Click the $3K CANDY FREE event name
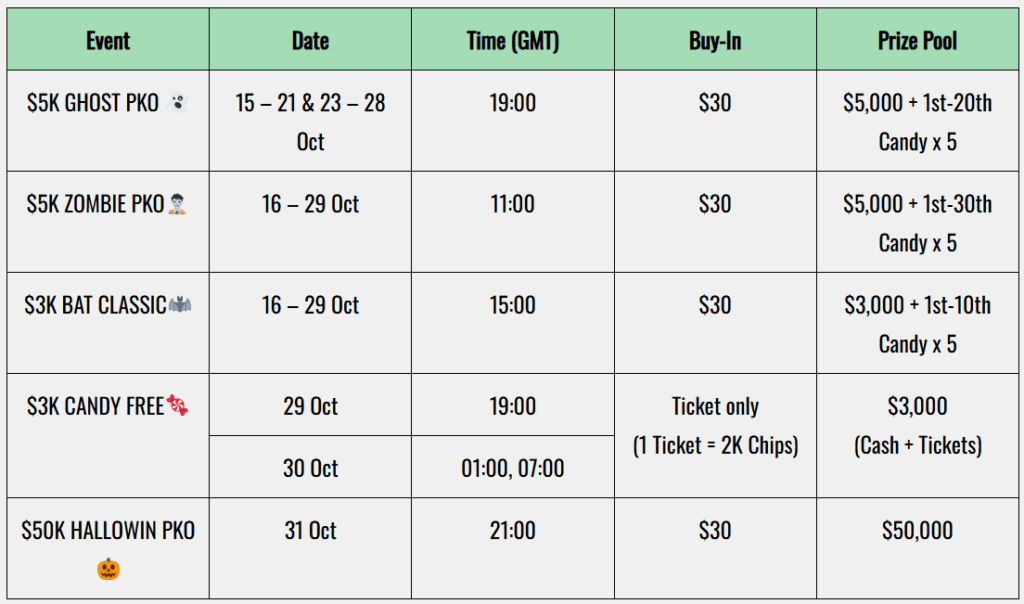The height and width of the screenshot is (604, 1024). (96, 406)
